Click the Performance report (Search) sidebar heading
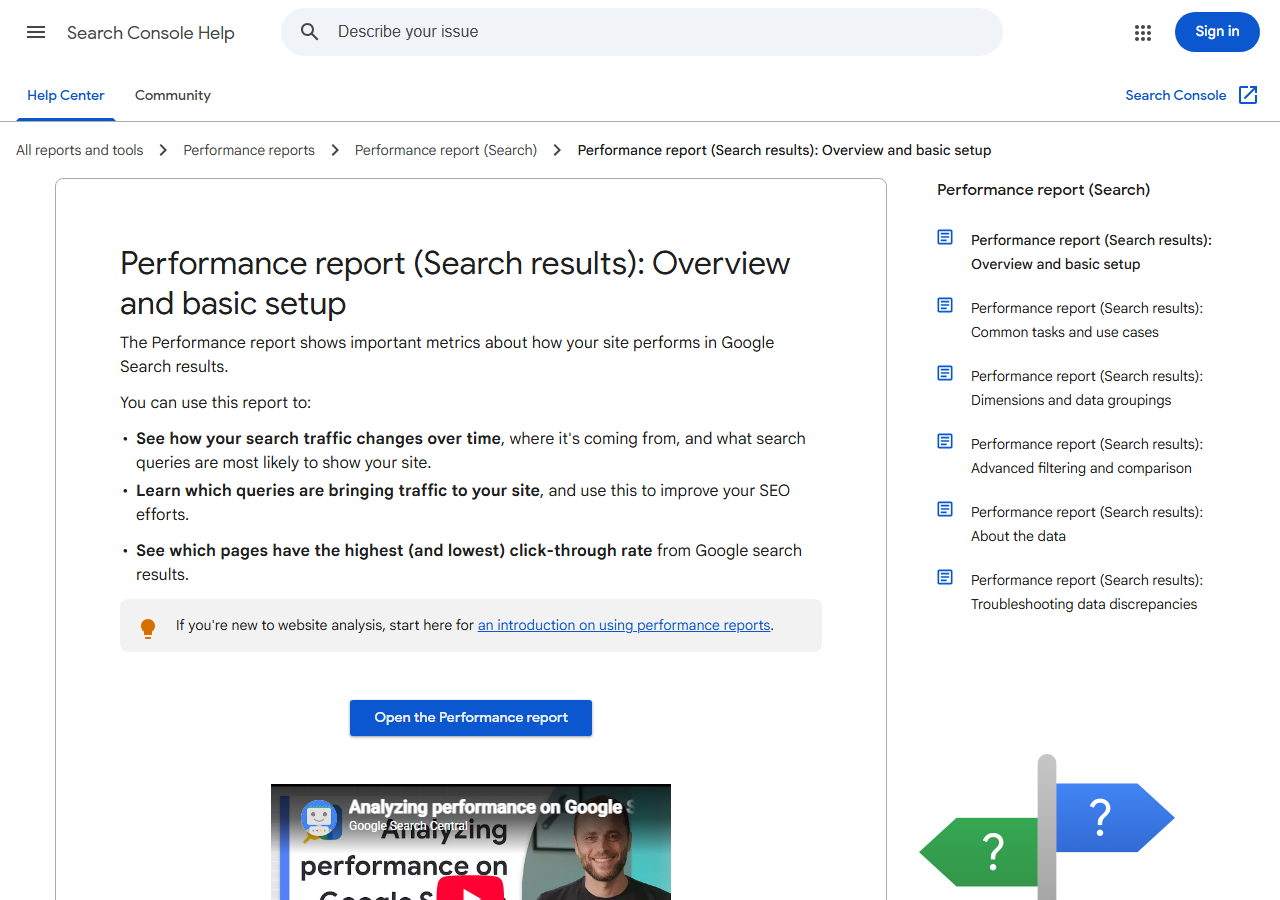 [x=1043, y=190]
